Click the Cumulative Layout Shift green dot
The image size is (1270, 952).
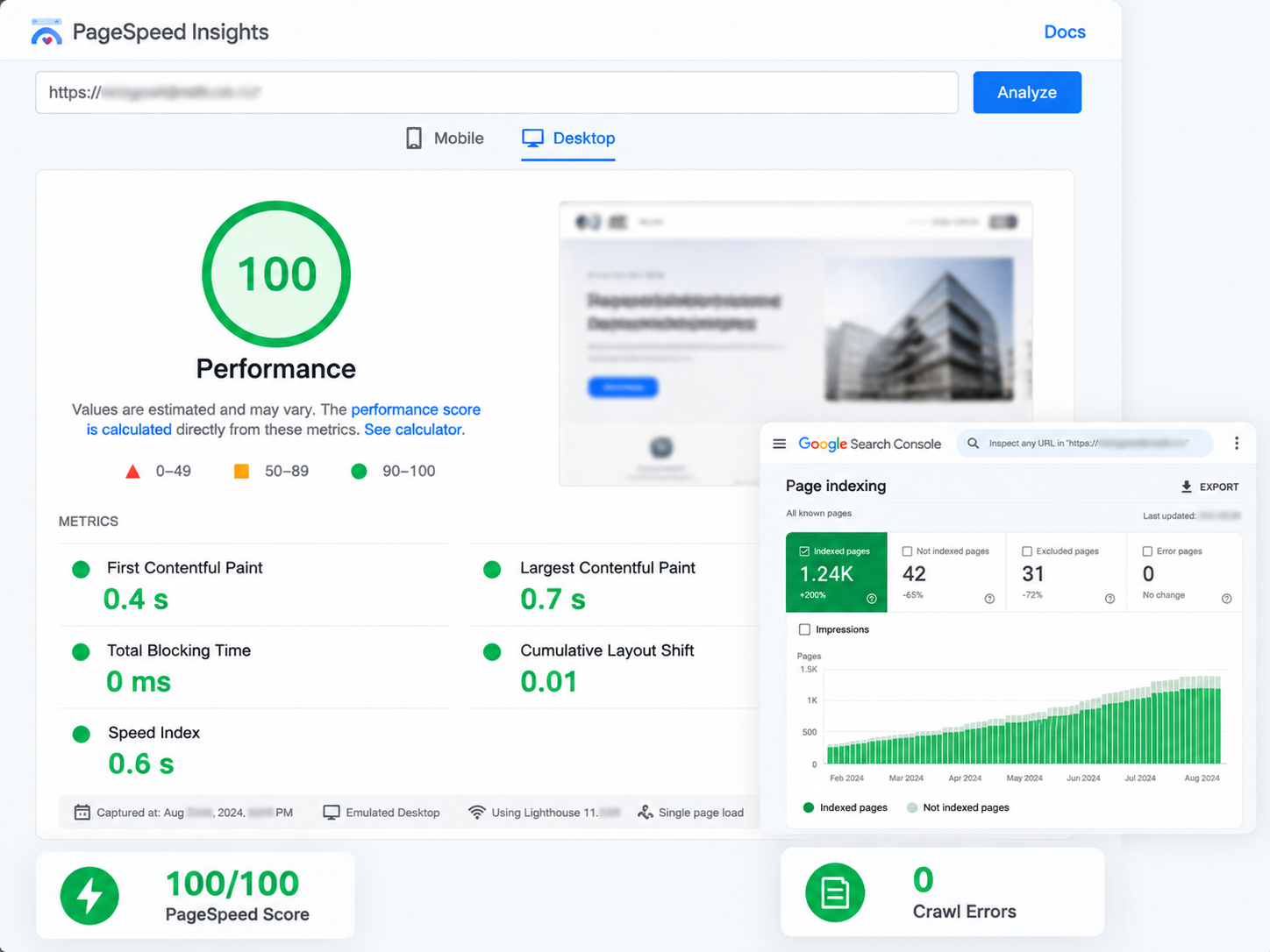click(492, 652)
